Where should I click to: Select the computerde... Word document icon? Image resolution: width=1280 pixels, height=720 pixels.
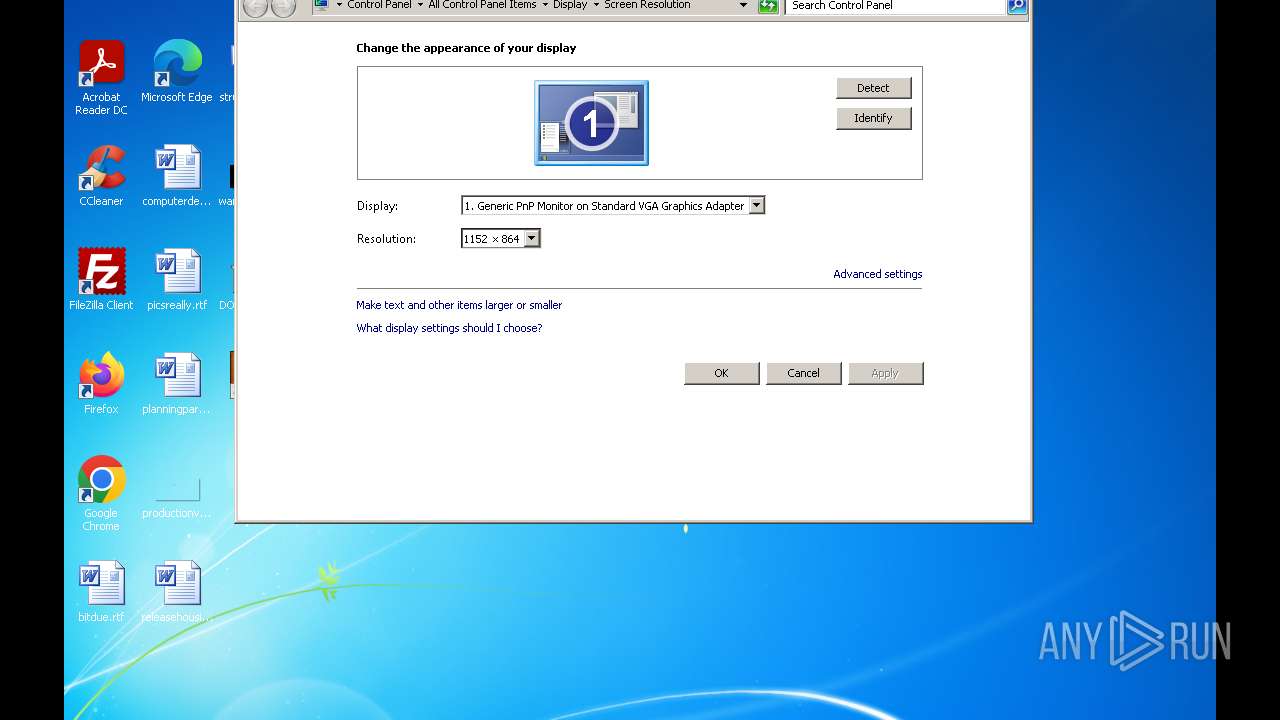tap(177, 176)
